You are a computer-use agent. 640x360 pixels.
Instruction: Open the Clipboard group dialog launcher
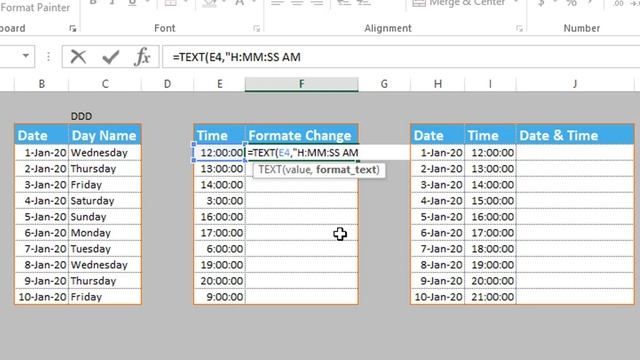coord(73,28)
